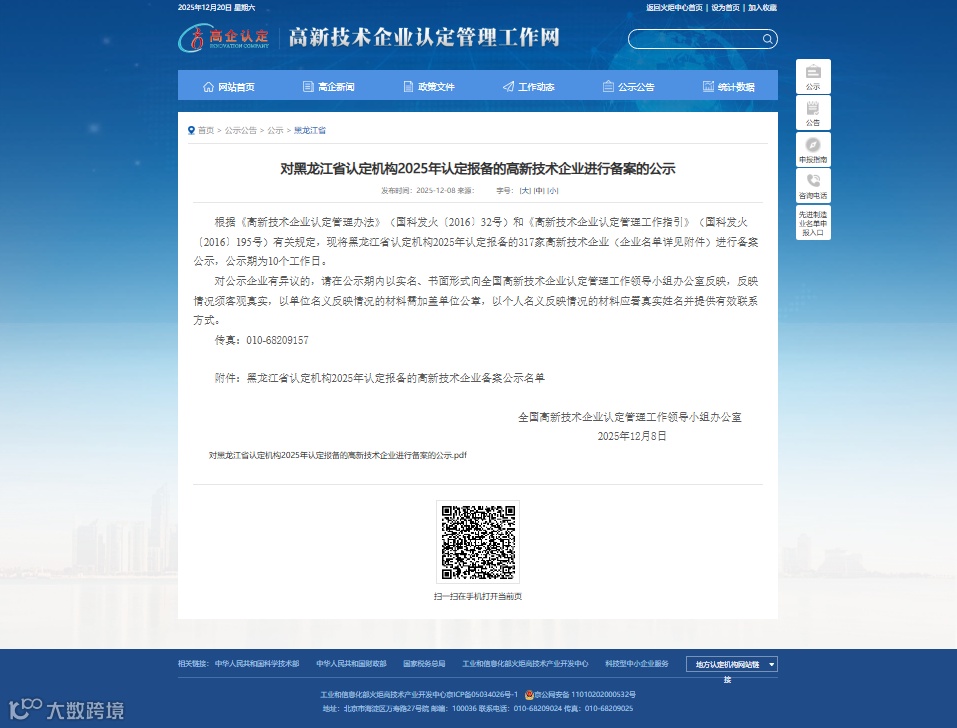This screenshot has width=957, height=728.
Task: Open 中华人民共和国财政部 footer link
Action: point(352,664)
